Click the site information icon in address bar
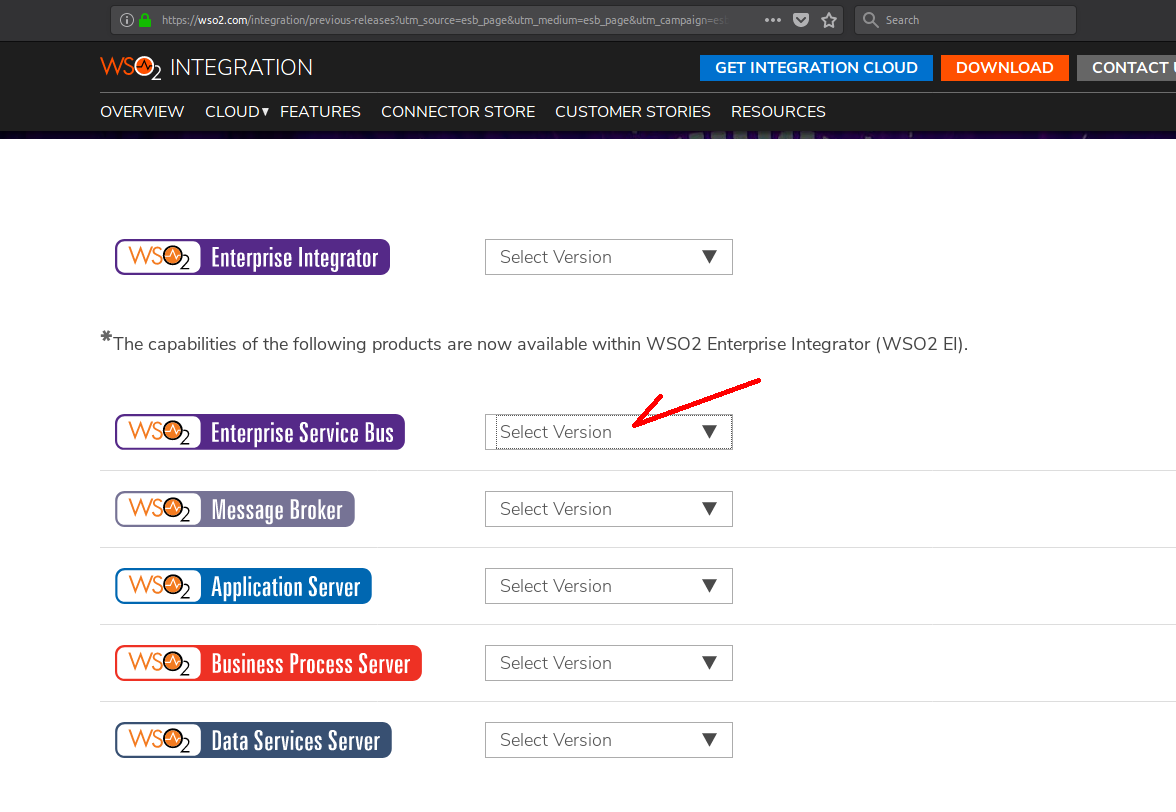The height and width of the screenshot is (812, 1176). point(127,20)
